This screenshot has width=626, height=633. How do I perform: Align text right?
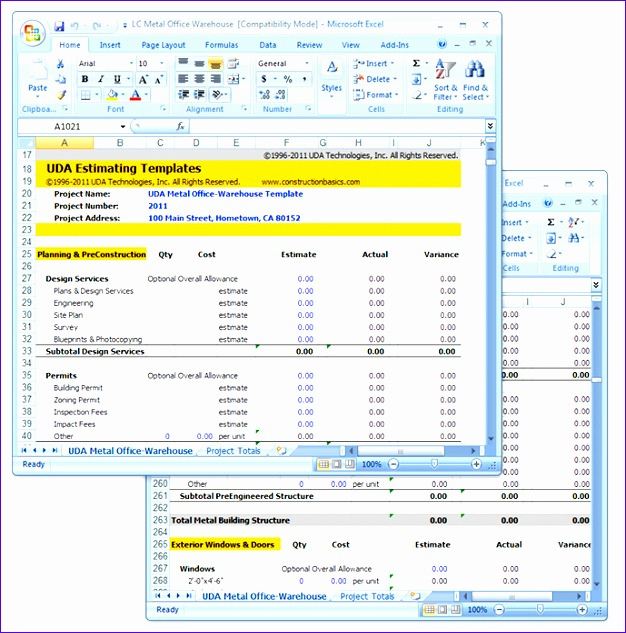point(216,79)
